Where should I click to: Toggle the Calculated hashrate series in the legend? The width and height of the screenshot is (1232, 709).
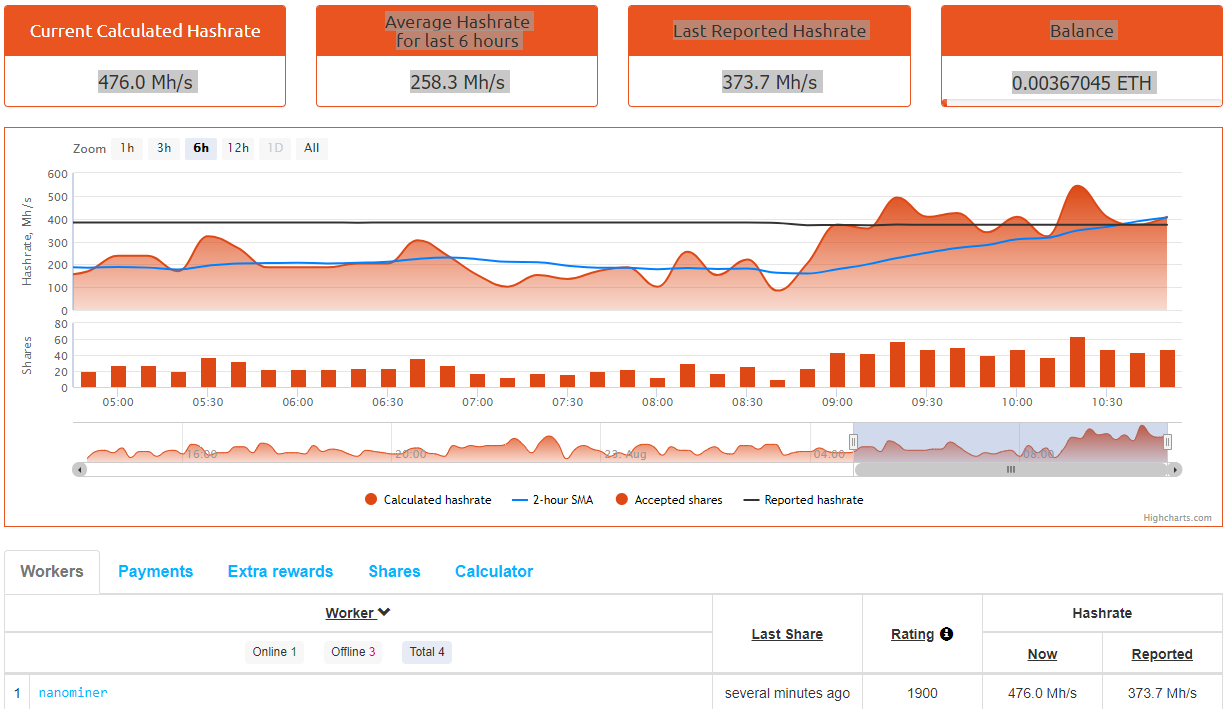pyautogui.click(x=429, y=500)
